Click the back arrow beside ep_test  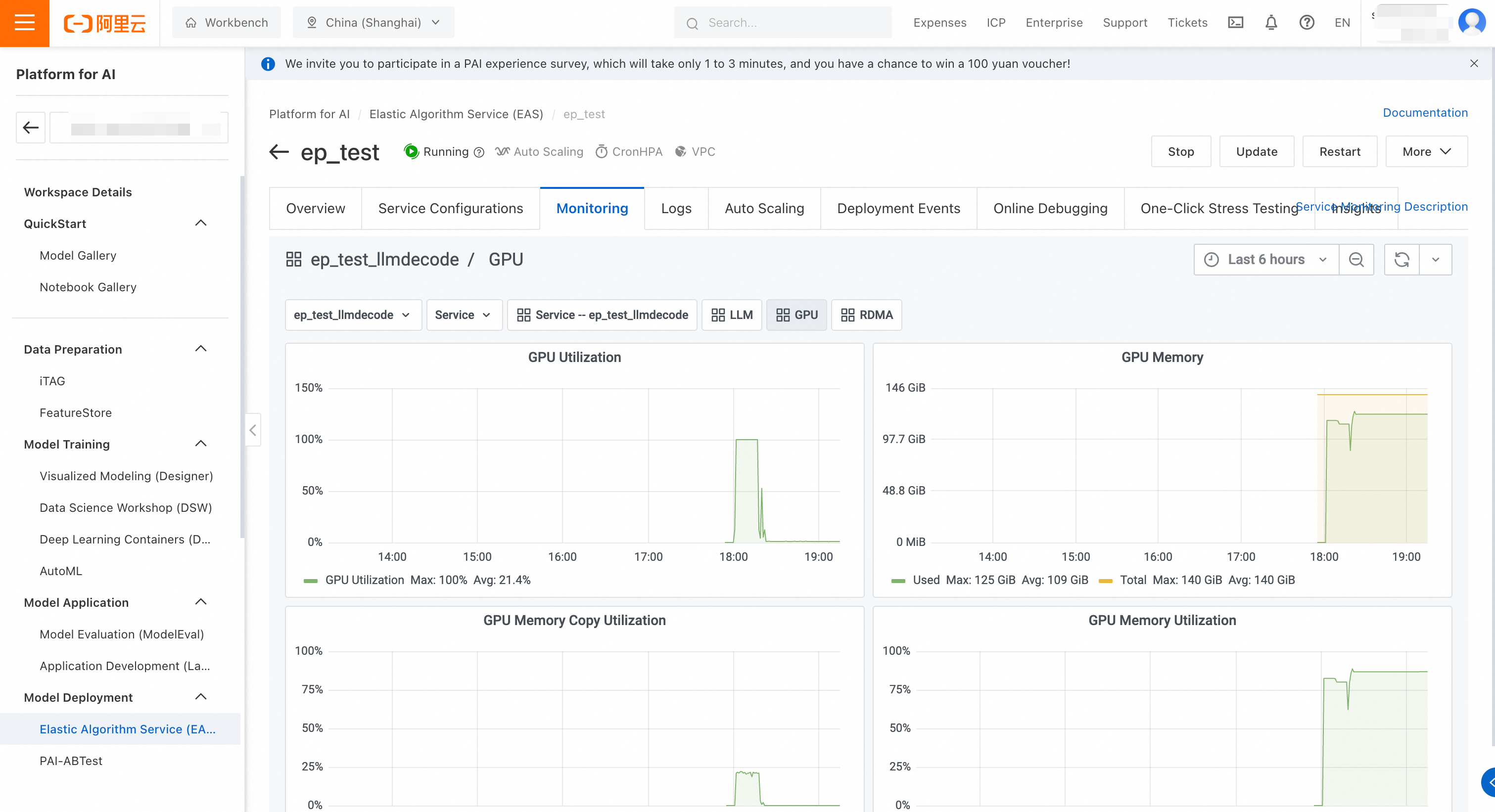[279, 152]
